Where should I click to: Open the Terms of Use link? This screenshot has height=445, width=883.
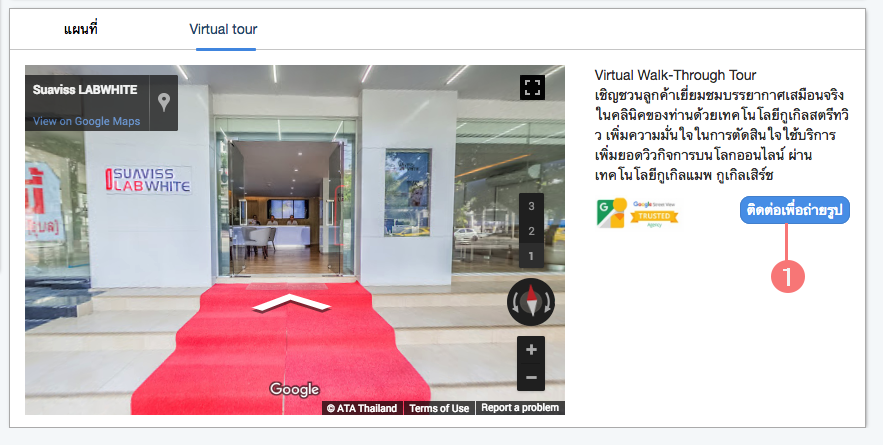coord(438,408)
